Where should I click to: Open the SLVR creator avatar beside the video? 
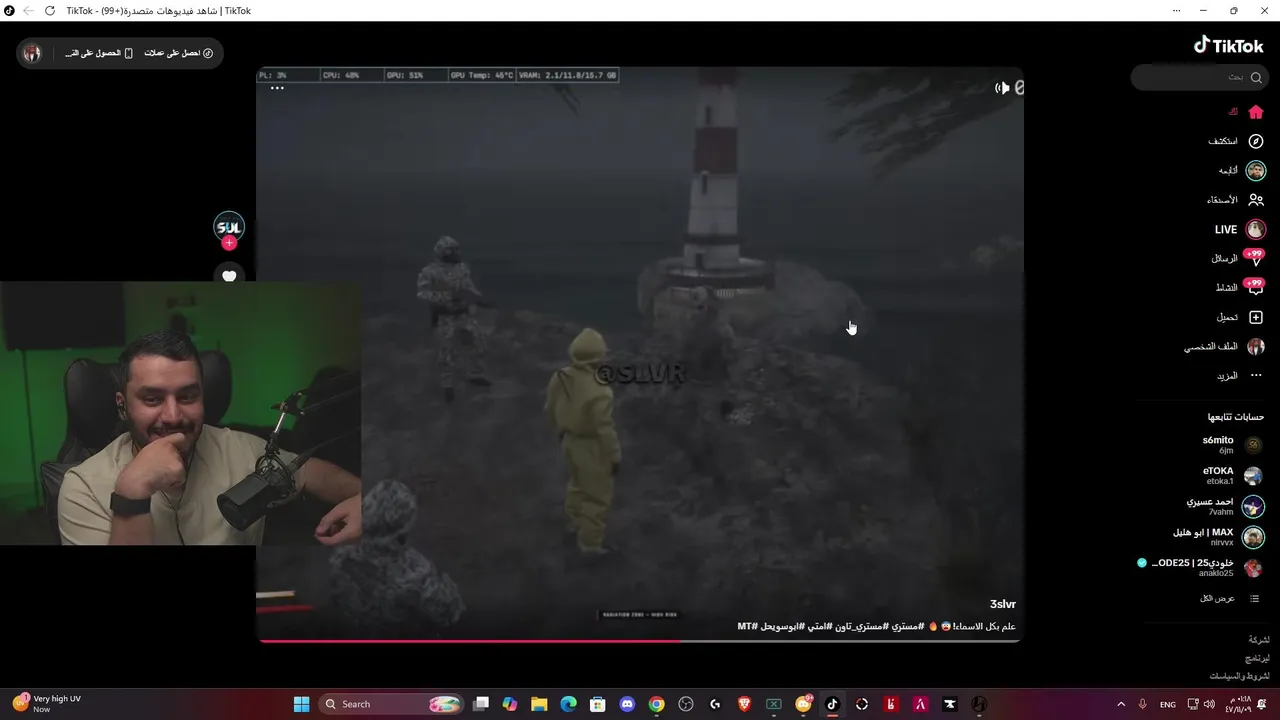coord(229,227)
